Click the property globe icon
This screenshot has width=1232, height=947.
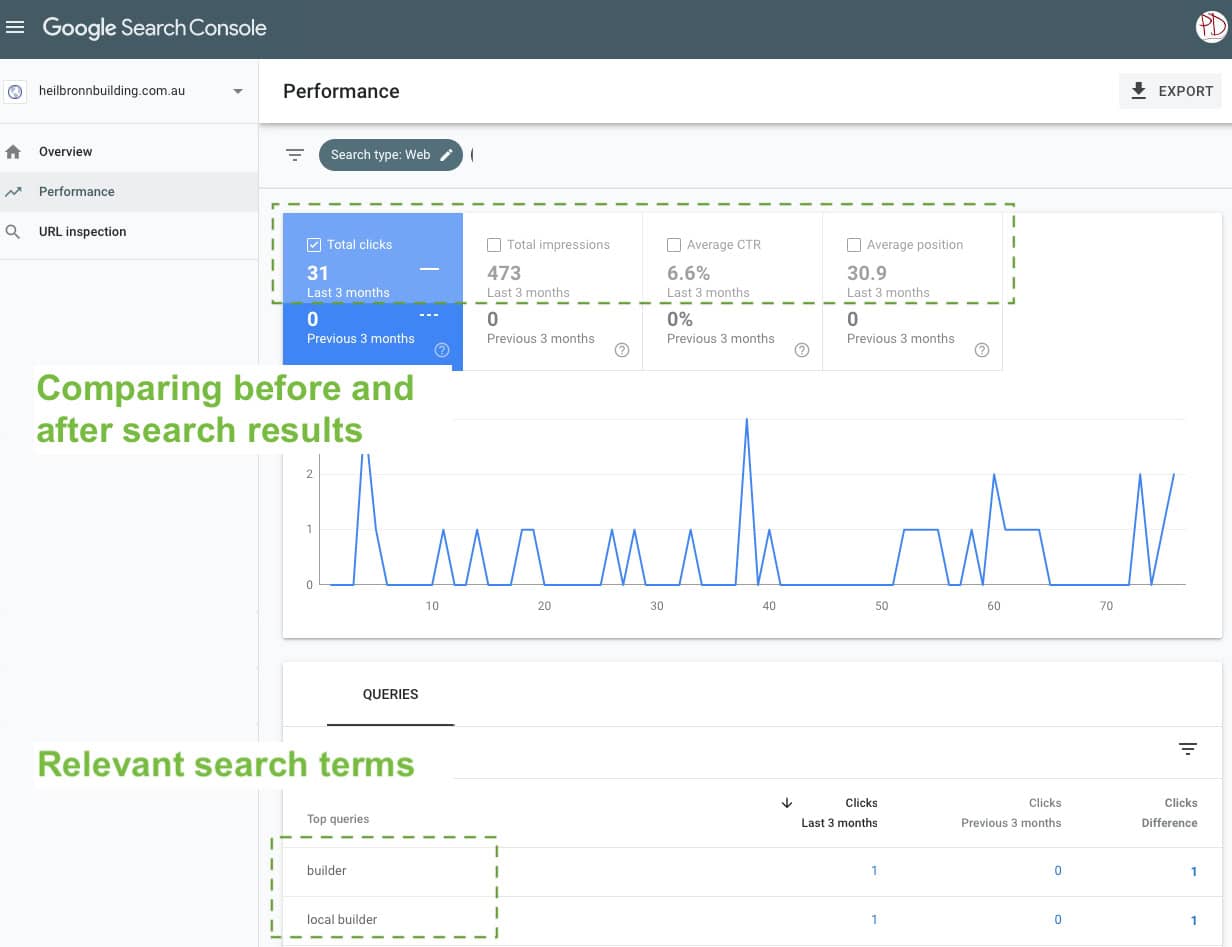coord(15,91)
